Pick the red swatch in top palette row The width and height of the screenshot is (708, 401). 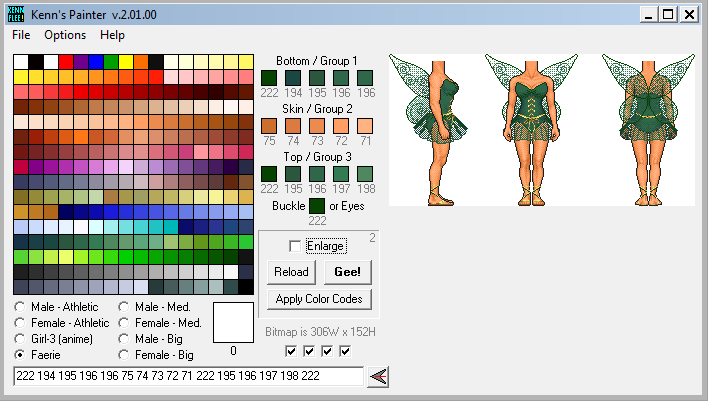pyautogui.click(x=66, y=62)
